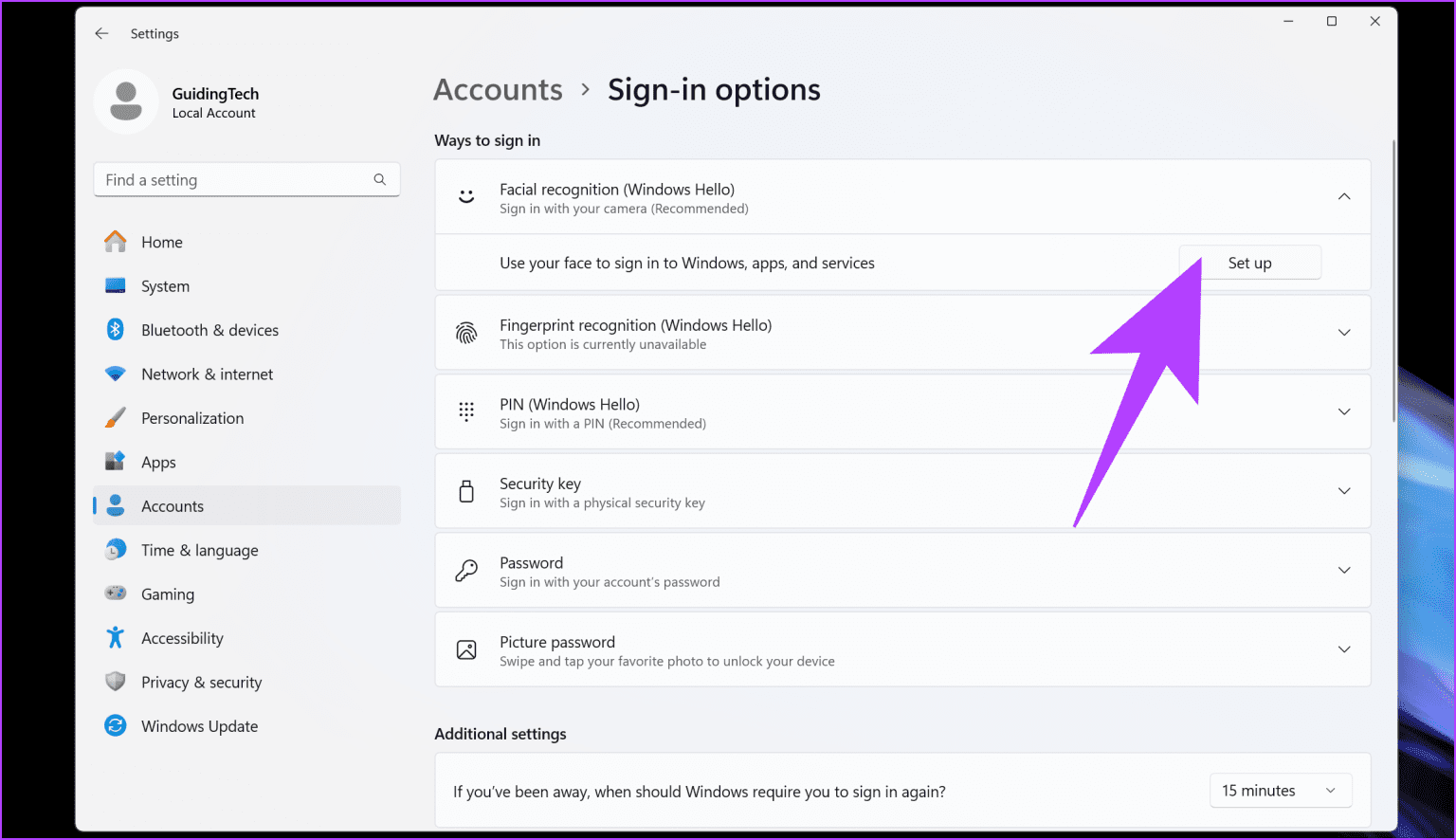The image size is (1456, 840).
Task: Click the back arrow icon in Settings
Action: point(101,33)
